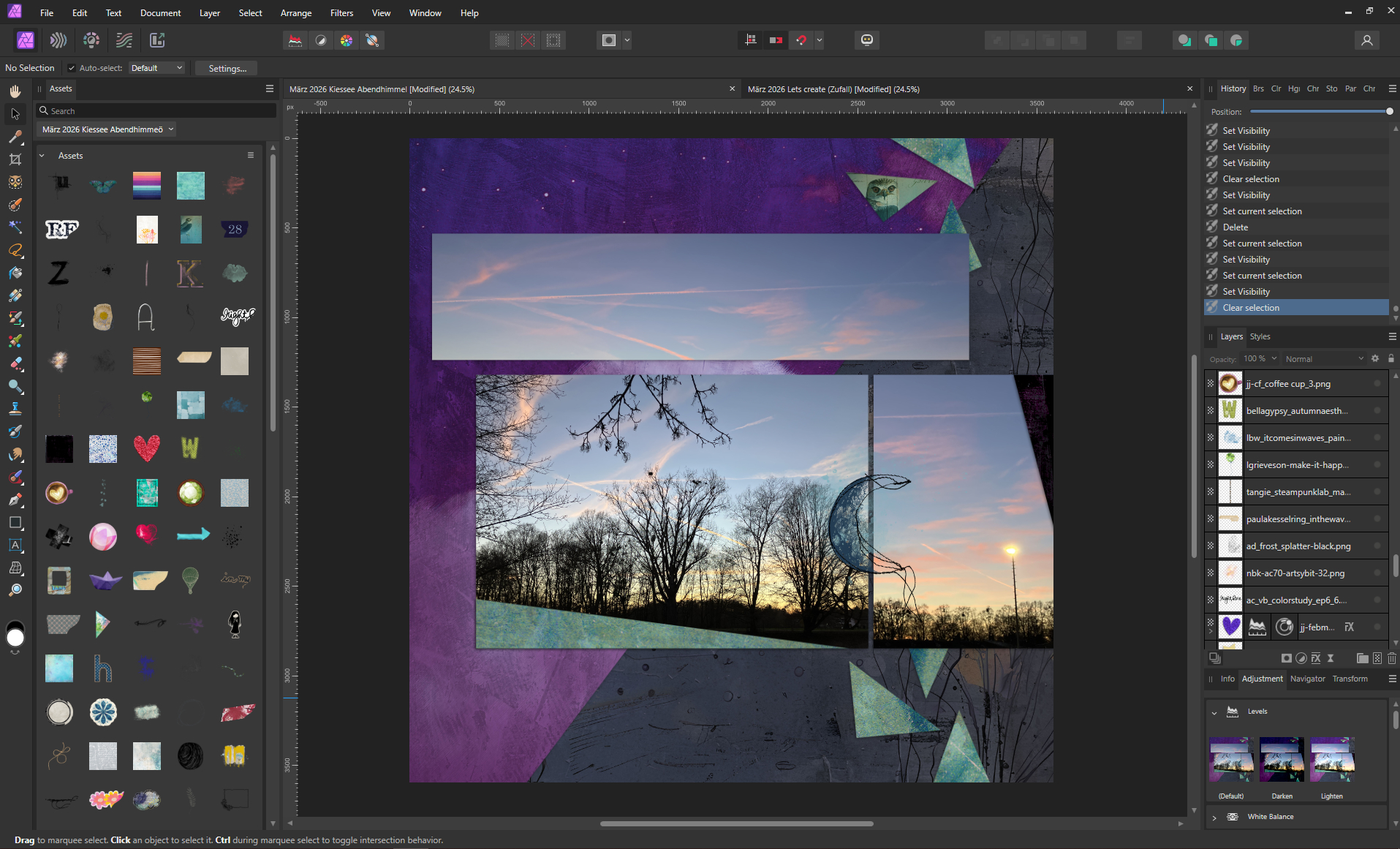Click the delete layer trash icon
The height and width of the screenshot is (849, 1400).
coord(1391,658)
